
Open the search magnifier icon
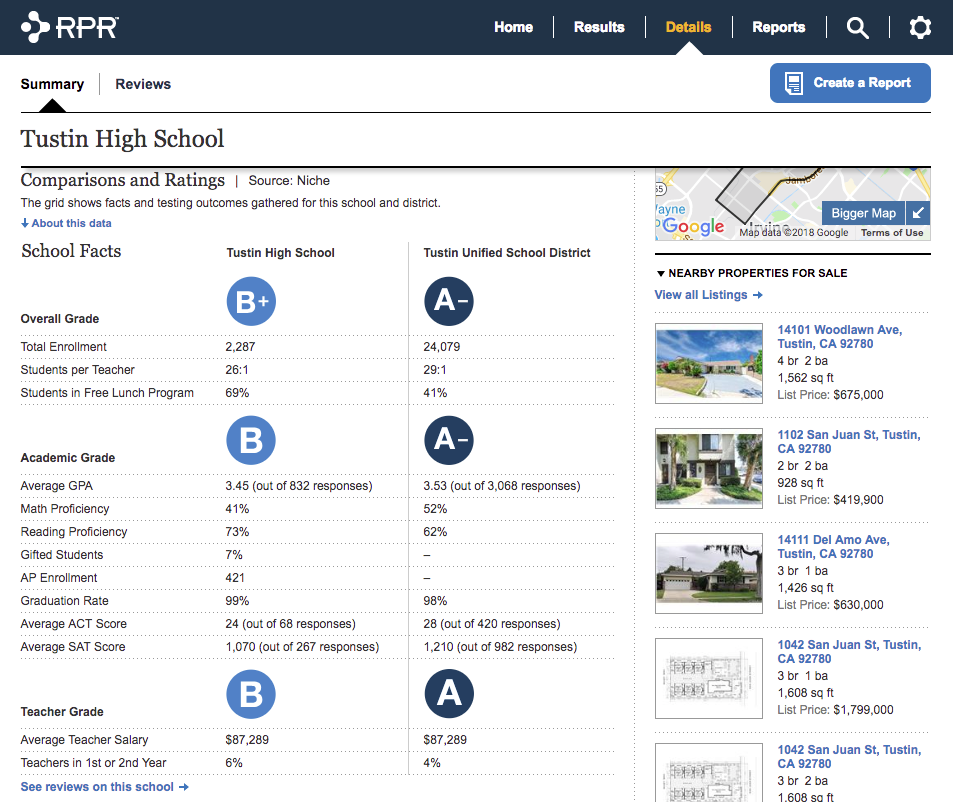click(x=858, y=27)
